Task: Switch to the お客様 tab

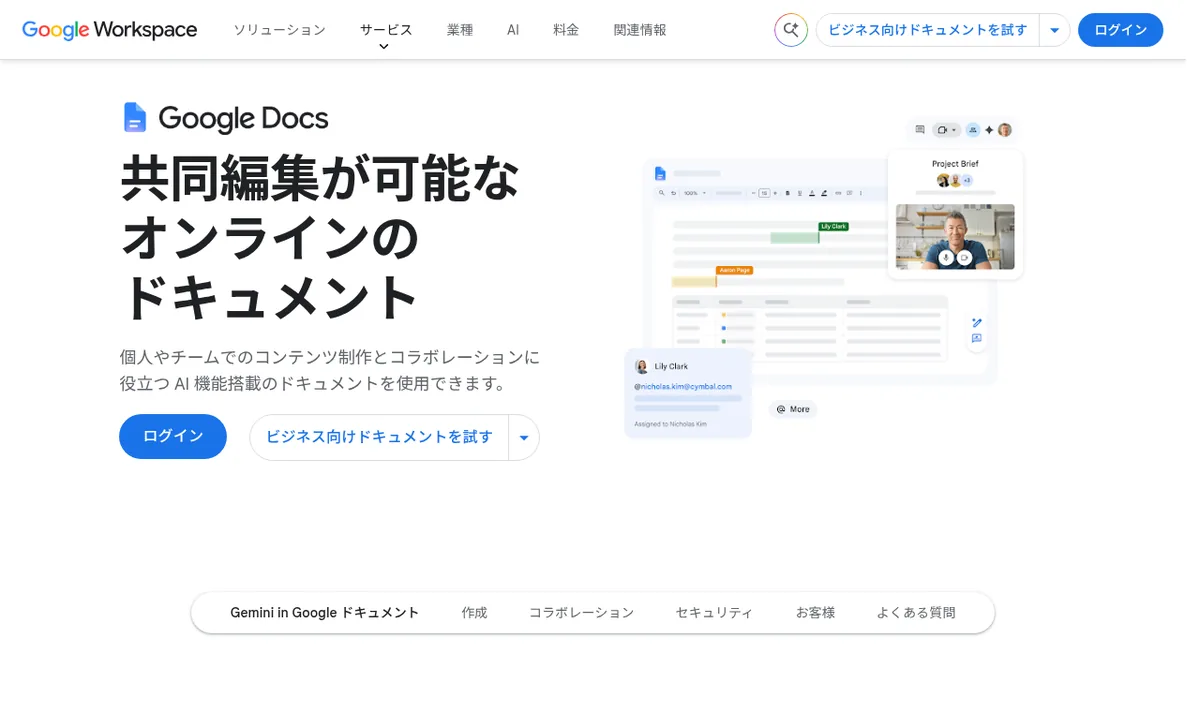Action: 815,612
